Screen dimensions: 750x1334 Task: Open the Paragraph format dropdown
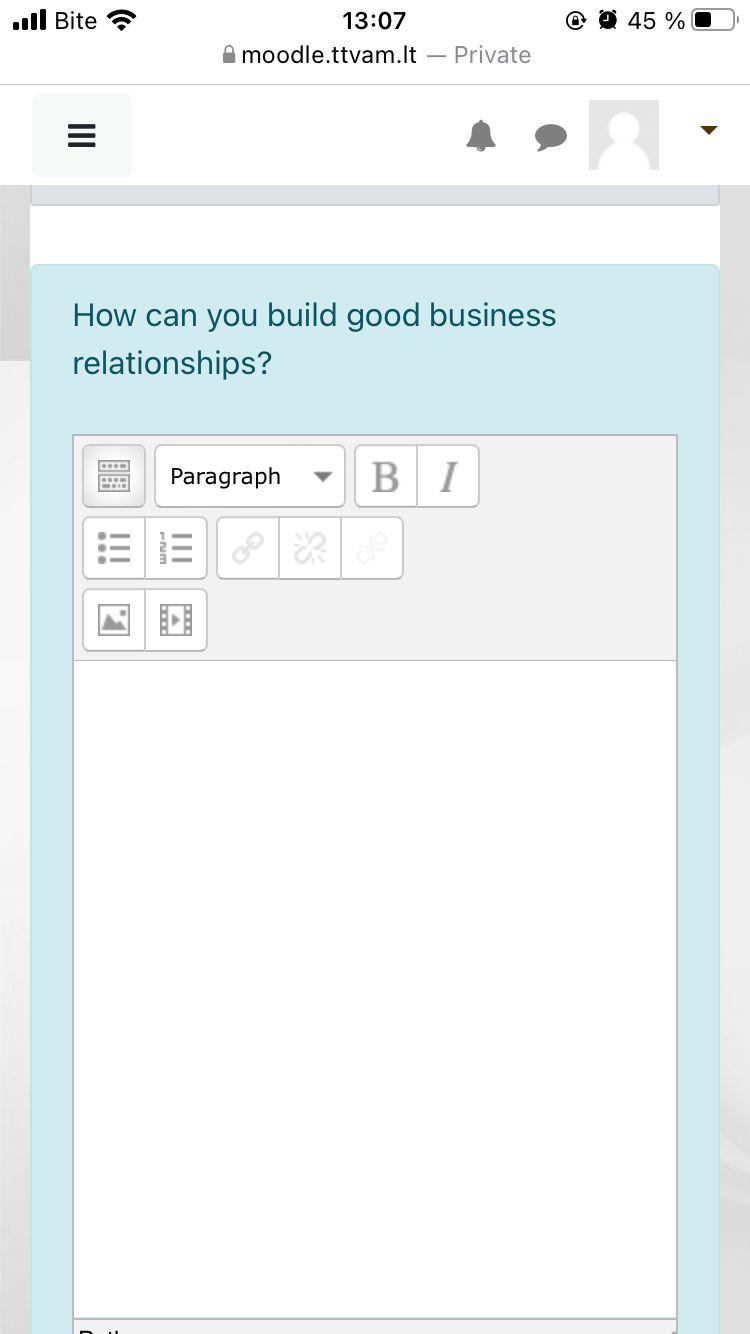pyautogui.click(x=249, y=476)
